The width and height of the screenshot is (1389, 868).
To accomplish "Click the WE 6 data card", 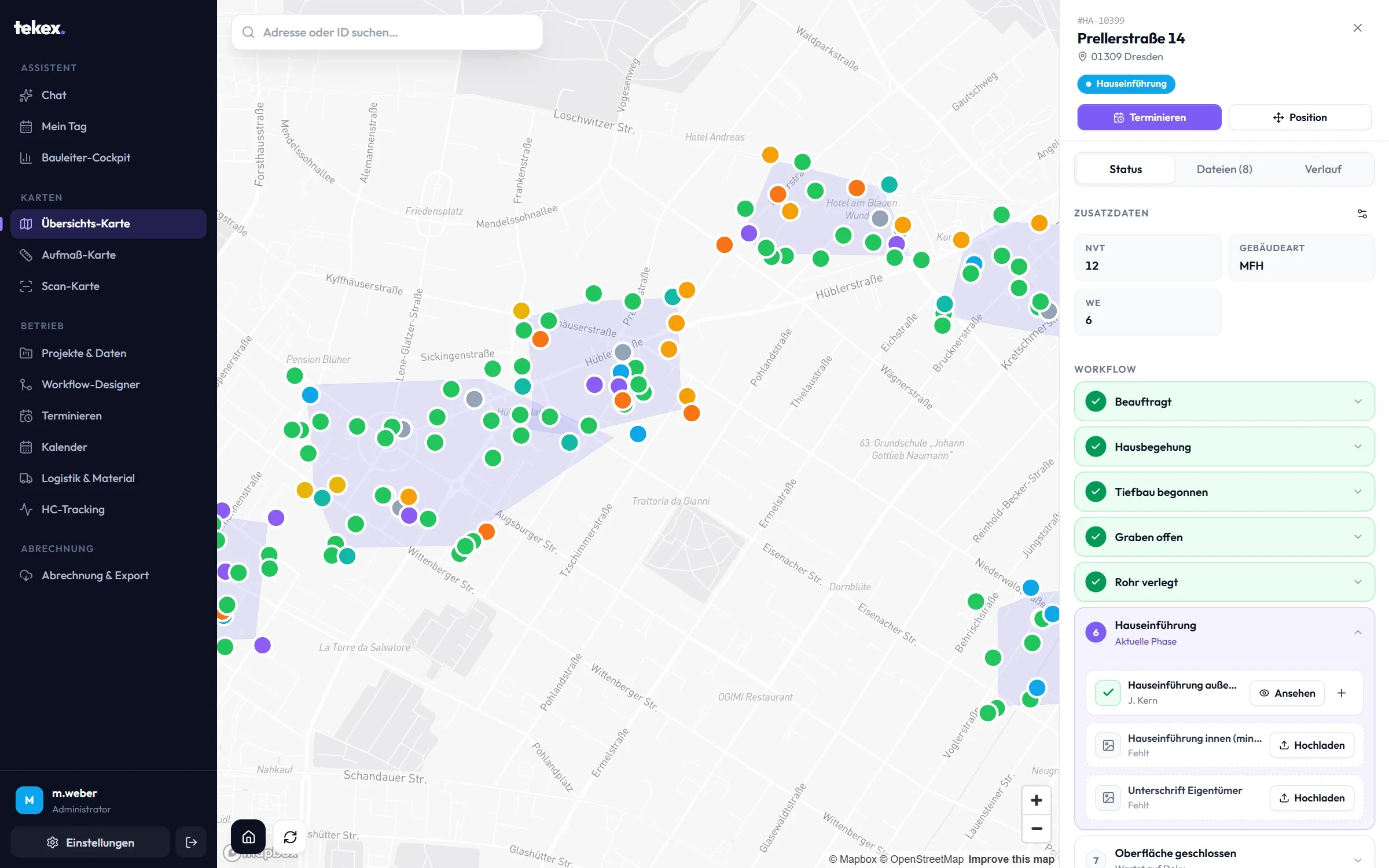I will point(1148,312).
